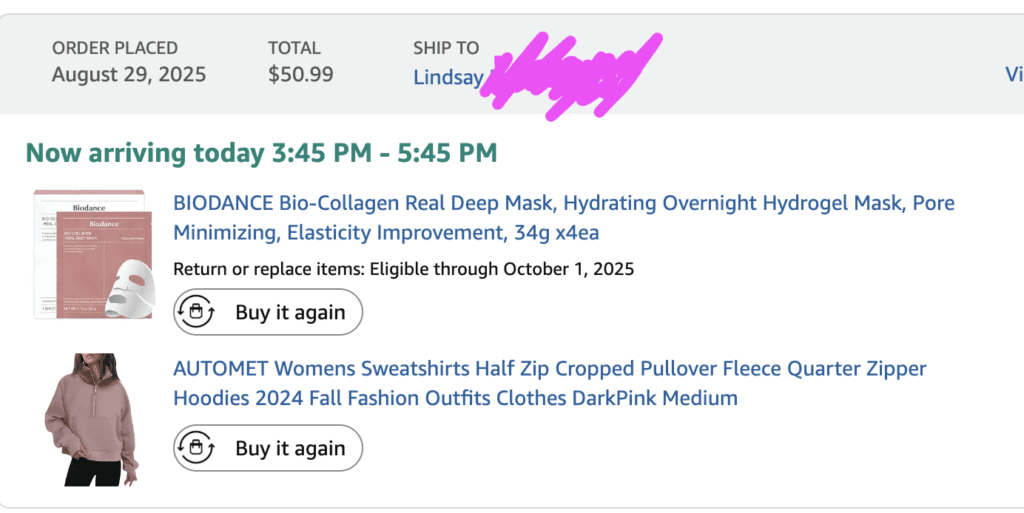Open the AUTOMET pink sweatshirt thumbnail
This screenshot has width=1024, height=513.
(x=91, y=419)
